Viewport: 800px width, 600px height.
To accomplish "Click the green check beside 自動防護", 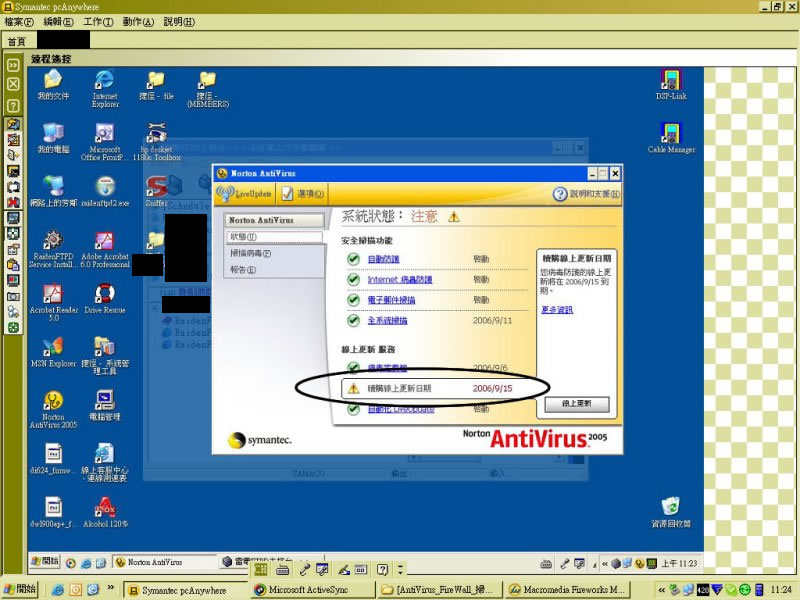I will (353, 259).
